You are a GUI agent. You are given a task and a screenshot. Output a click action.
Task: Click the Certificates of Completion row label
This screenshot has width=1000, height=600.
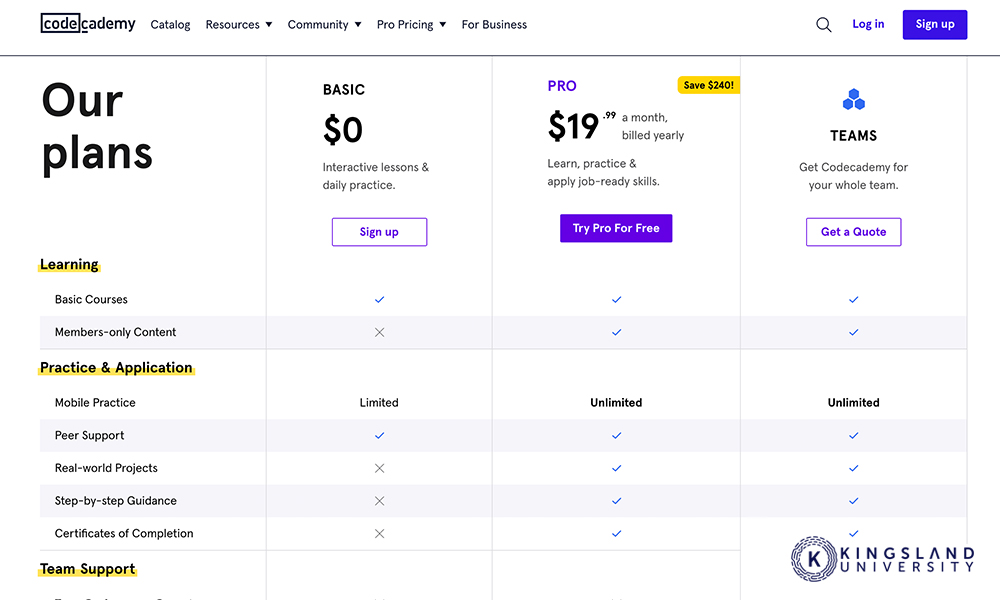point(124,534)
